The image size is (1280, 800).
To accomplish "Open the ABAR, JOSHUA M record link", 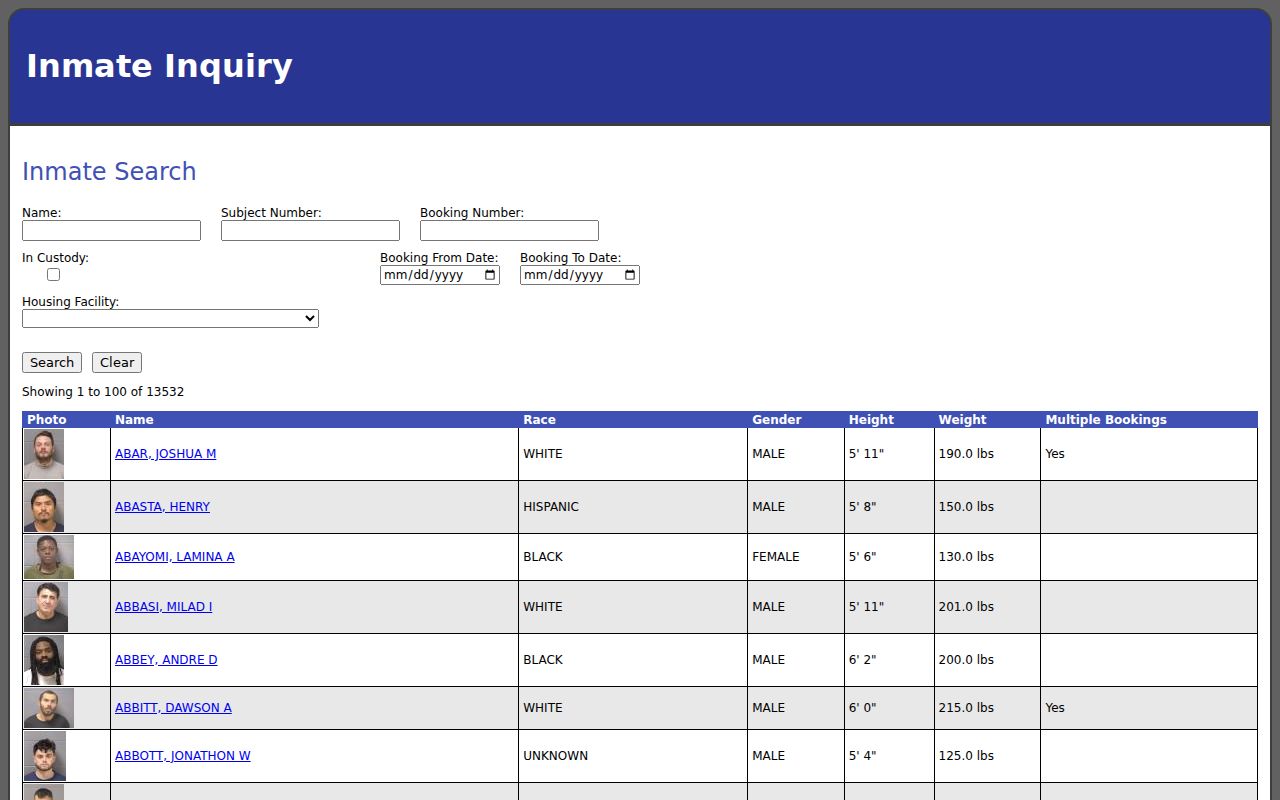I will (165, 454).
